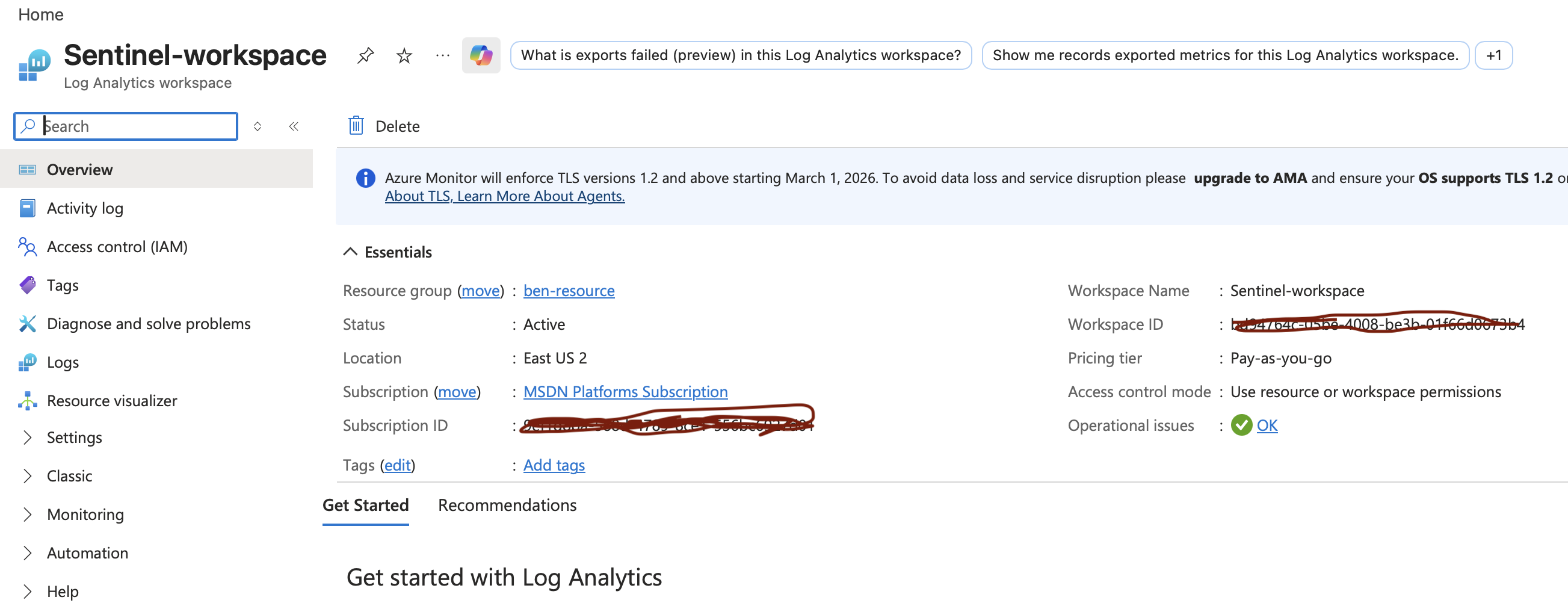This screenshot has height=603, width=1568.
Task: Delete the workspace using the trash icon
Action: [x=356, y=126]
